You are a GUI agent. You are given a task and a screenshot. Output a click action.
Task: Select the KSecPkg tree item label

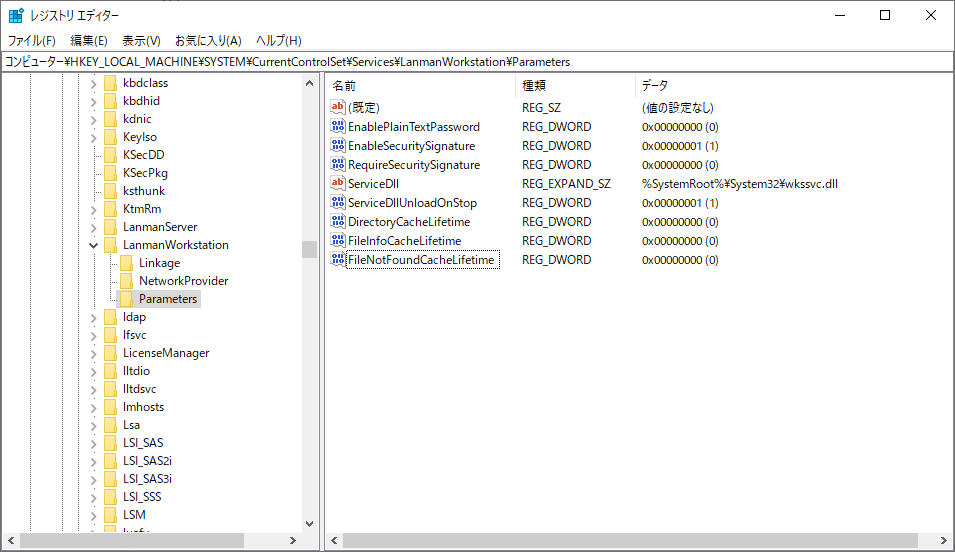click(x=145, y=172)
